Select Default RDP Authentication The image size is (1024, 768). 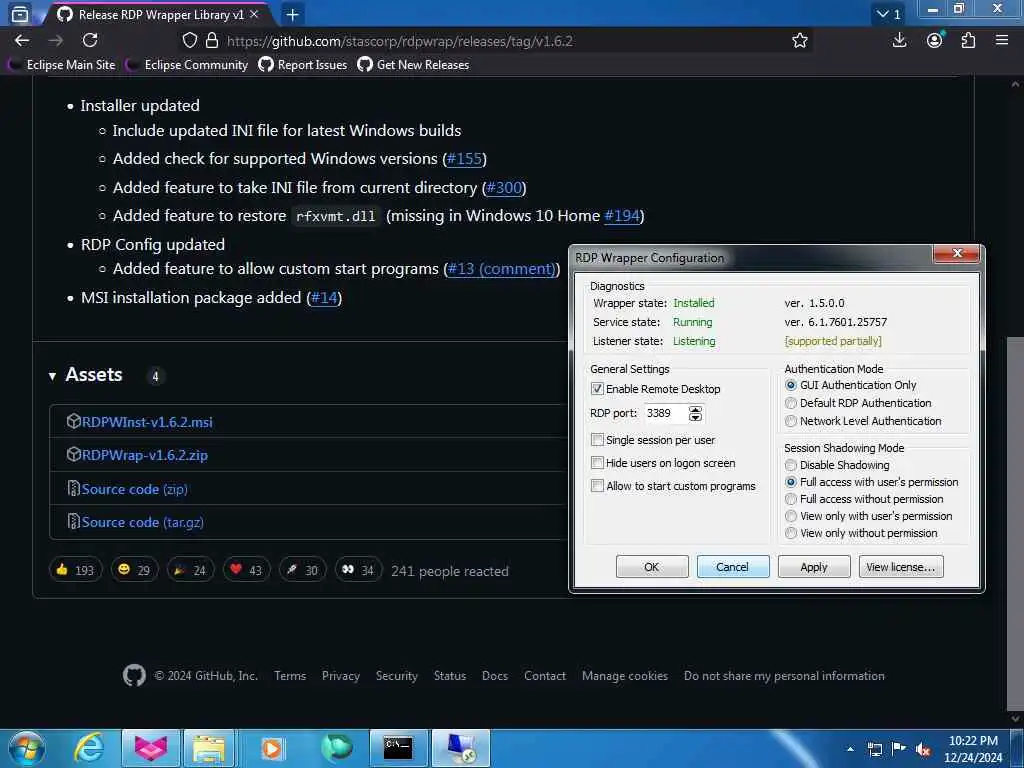(x=791, y=403)
